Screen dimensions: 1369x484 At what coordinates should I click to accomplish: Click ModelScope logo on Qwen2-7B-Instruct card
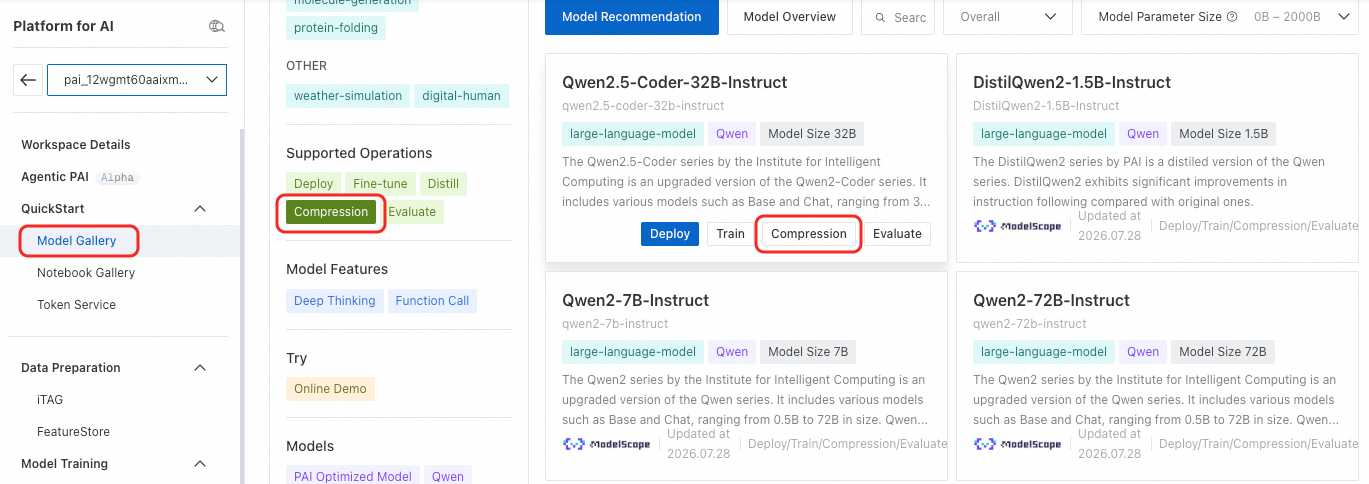point(607,444)
